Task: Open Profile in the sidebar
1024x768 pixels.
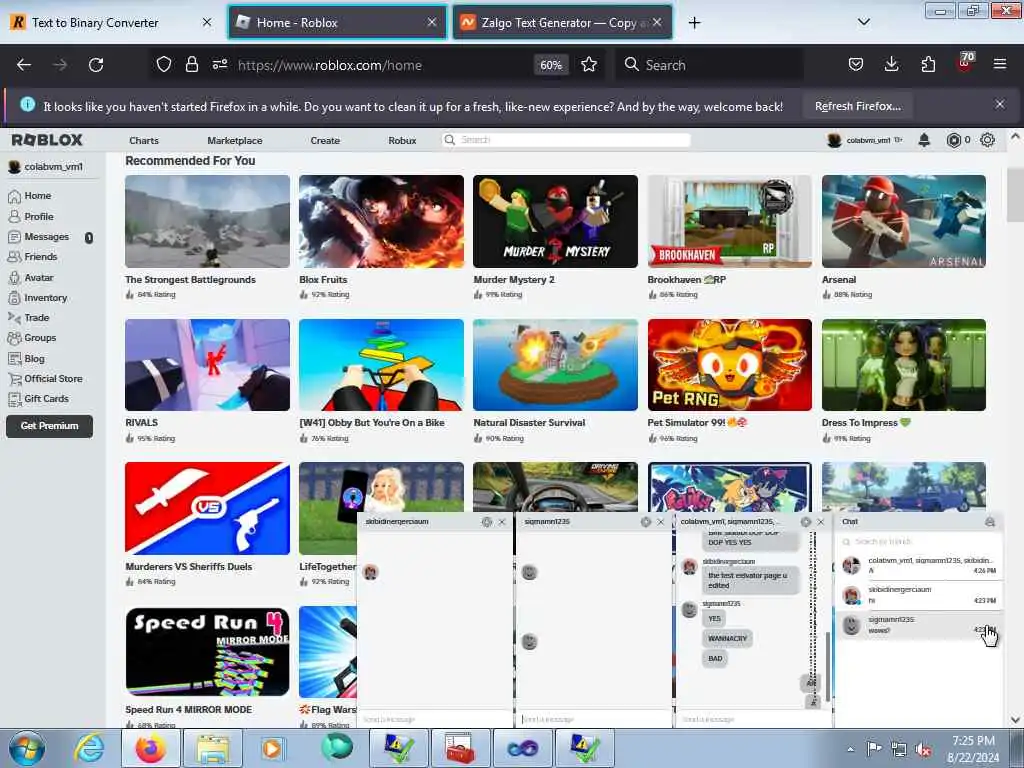Action: (x=39, y=216)
